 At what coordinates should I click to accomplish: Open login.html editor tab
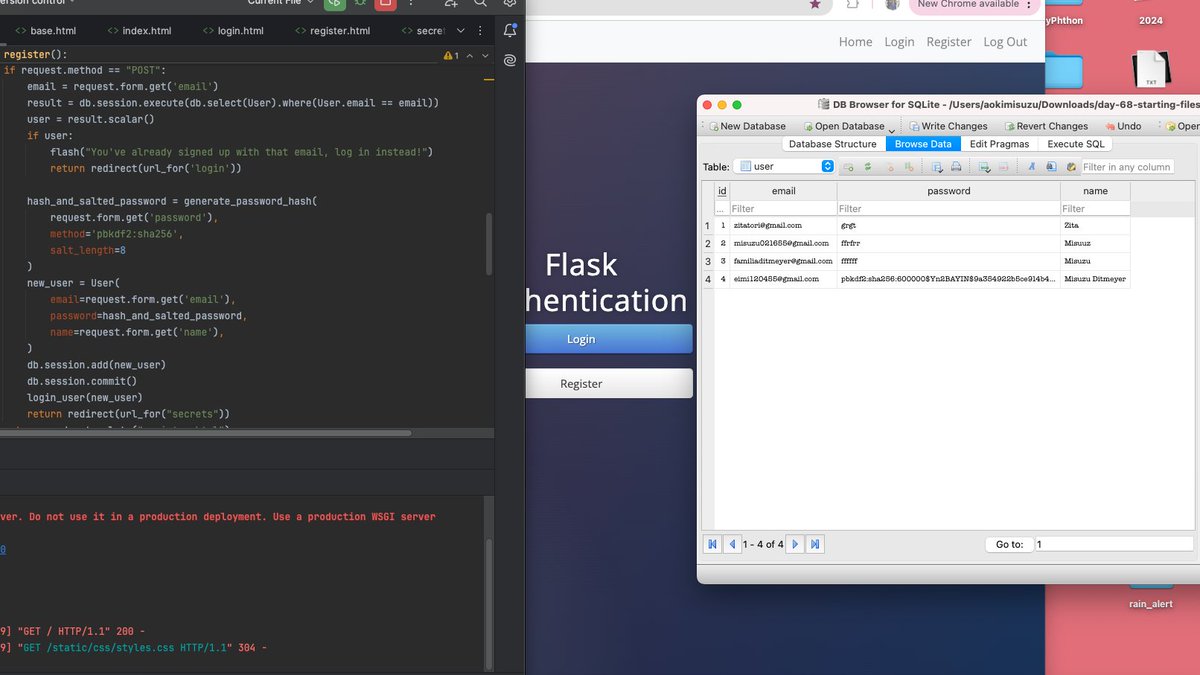click(x=233, y=31)
